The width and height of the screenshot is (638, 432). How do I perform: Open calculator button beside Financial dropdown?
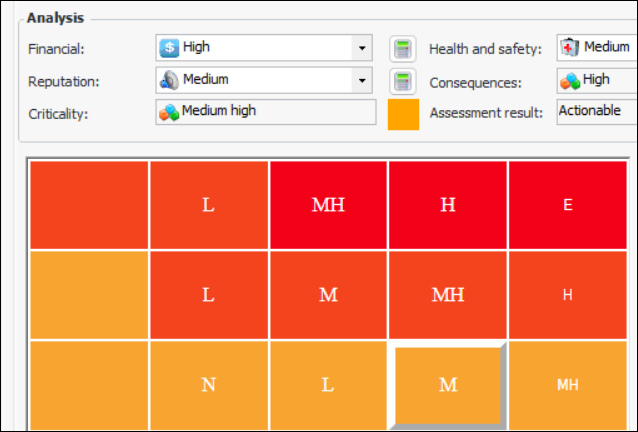(x=402, y=49)
